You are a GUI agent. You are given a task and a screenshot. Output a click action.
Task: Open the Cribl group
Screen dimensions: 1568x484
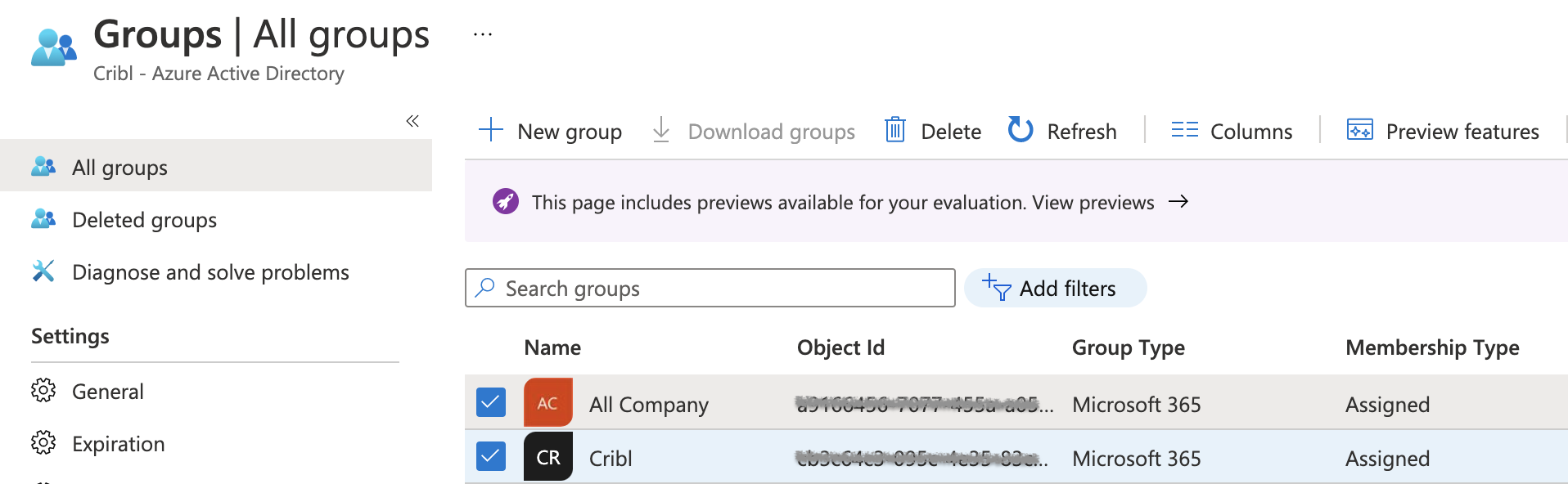pos(611,459)
